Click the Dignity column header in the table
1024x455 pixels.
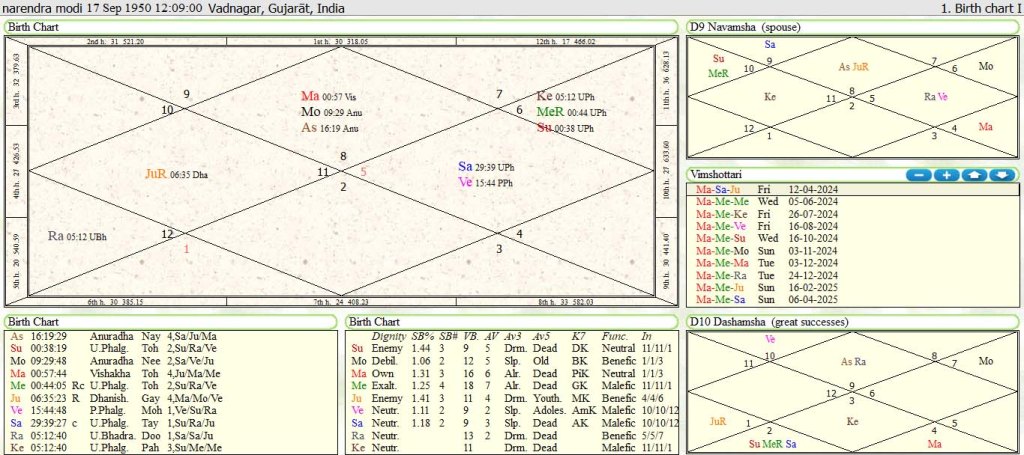point(387,336)
